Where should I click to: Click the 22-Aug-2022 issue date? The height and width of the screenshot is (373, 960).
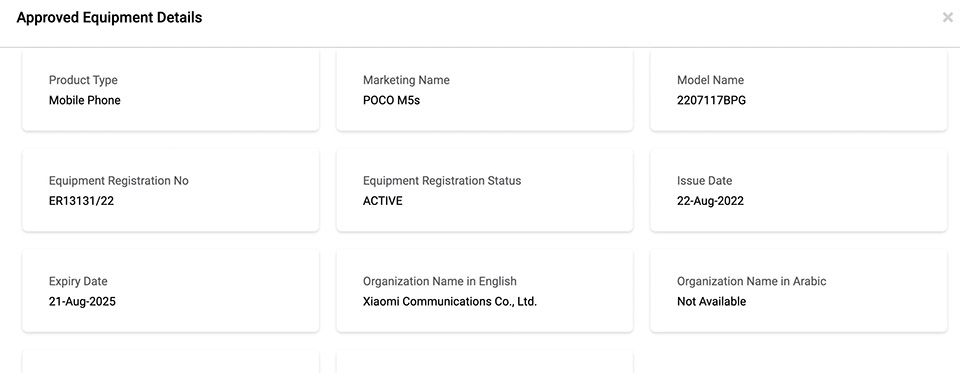click(x=710, y=201)
